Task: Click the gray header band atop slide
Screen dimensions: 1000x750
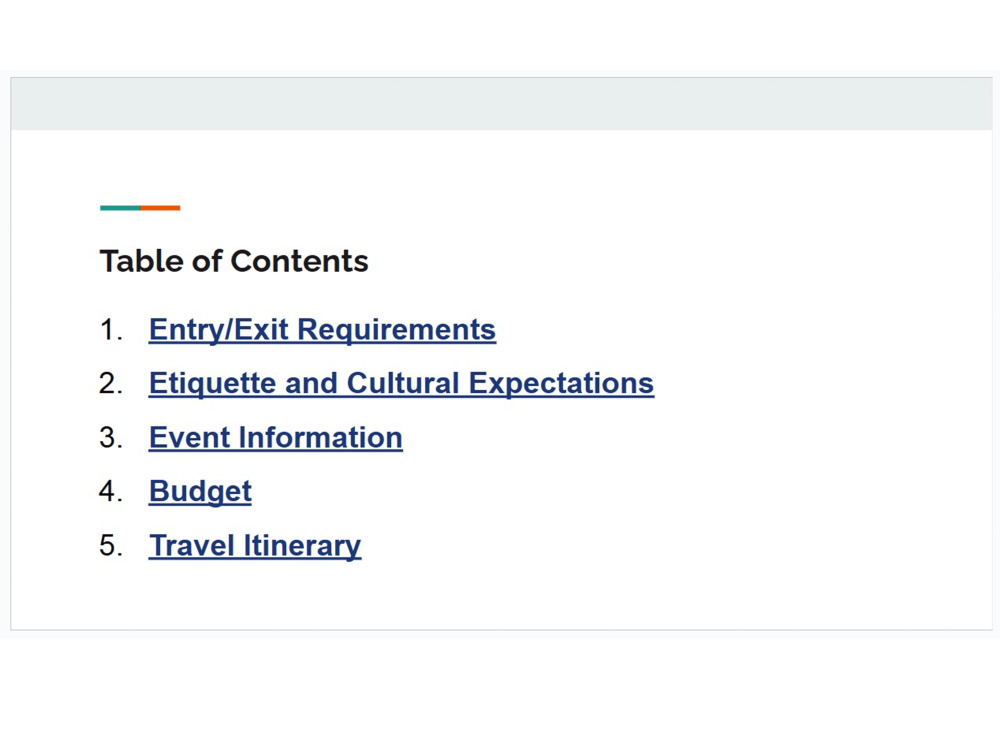Action: [501, 104]
